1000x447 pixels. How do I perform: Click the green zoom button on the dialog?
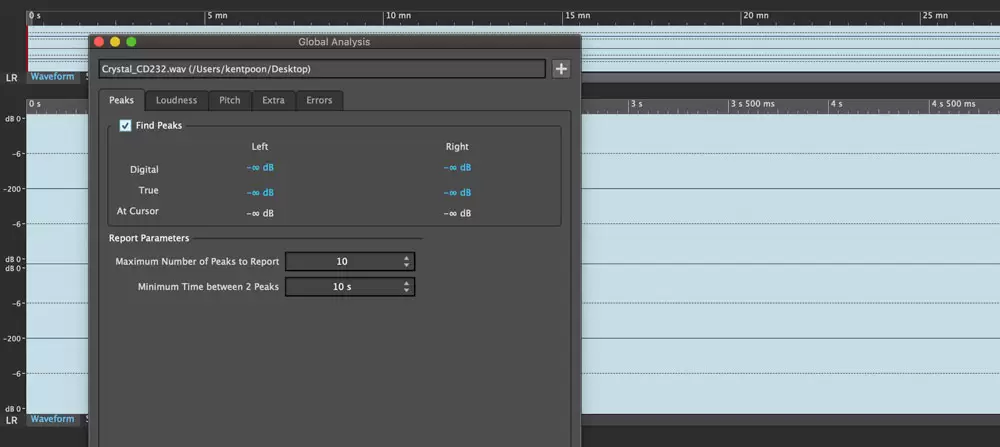click(x=131, y=42)
